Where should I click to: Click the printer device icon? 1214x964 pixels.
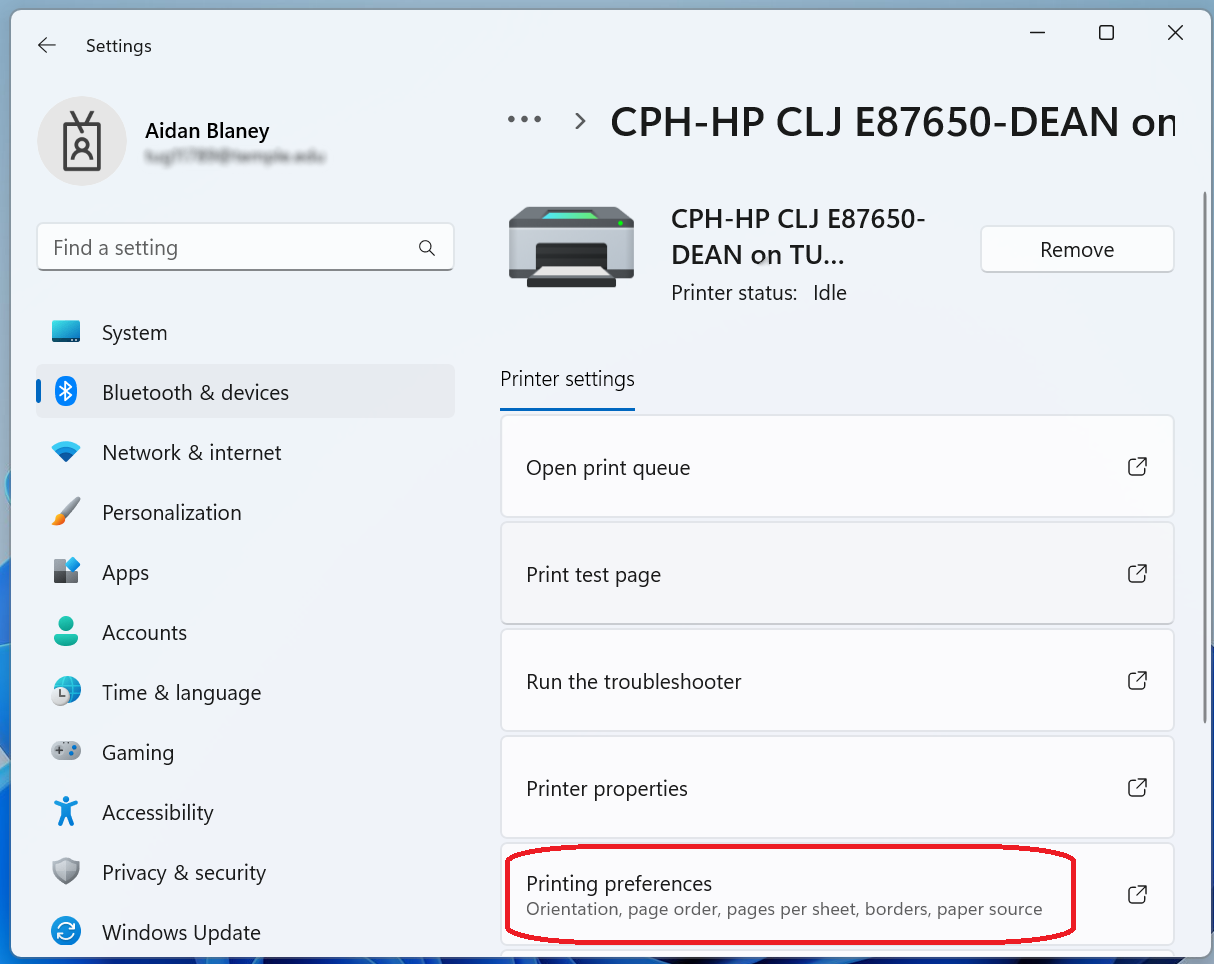571,247
